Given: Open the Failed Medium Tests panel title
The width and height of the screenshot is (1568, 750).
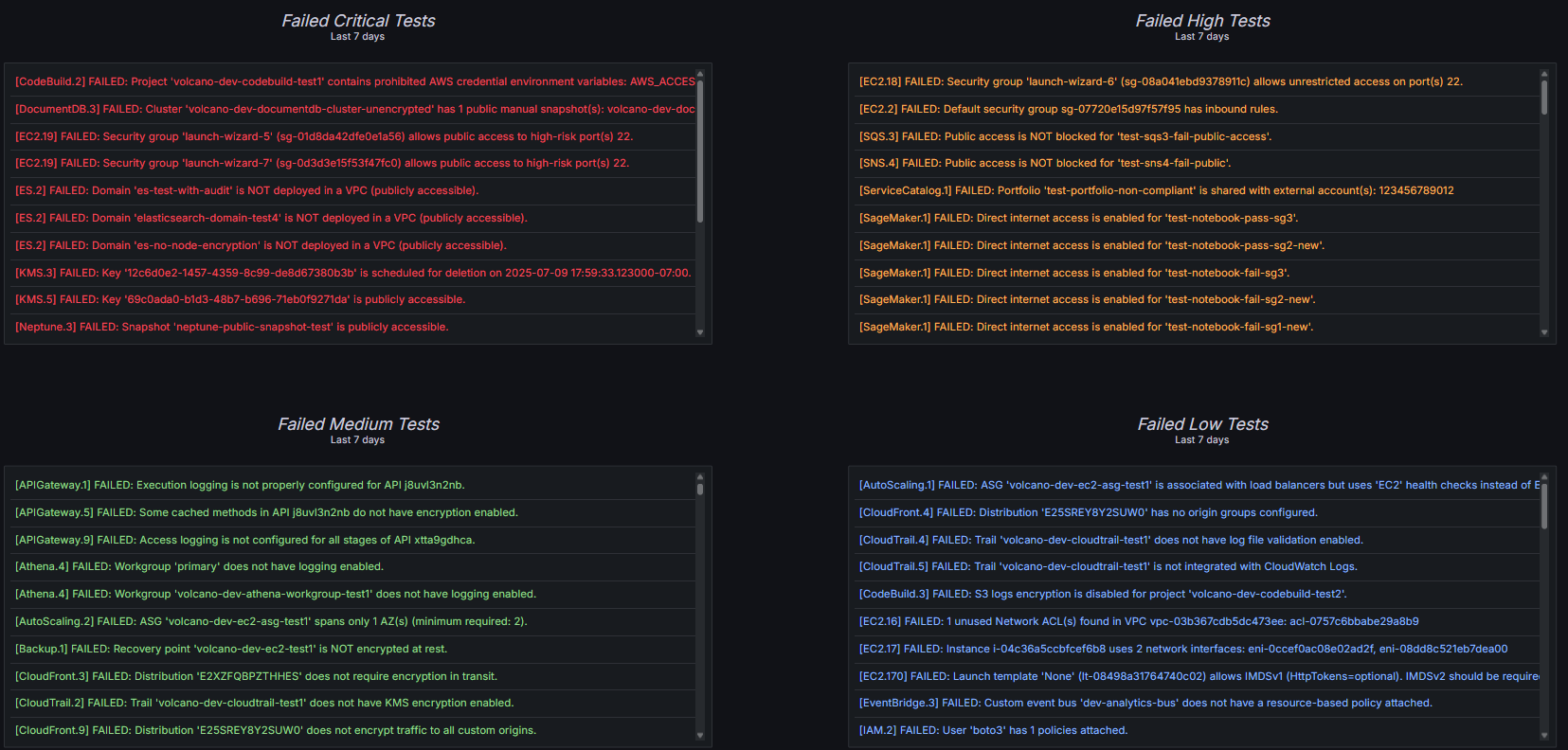Looking at the screenshot, I should click(x=358, y=424).
